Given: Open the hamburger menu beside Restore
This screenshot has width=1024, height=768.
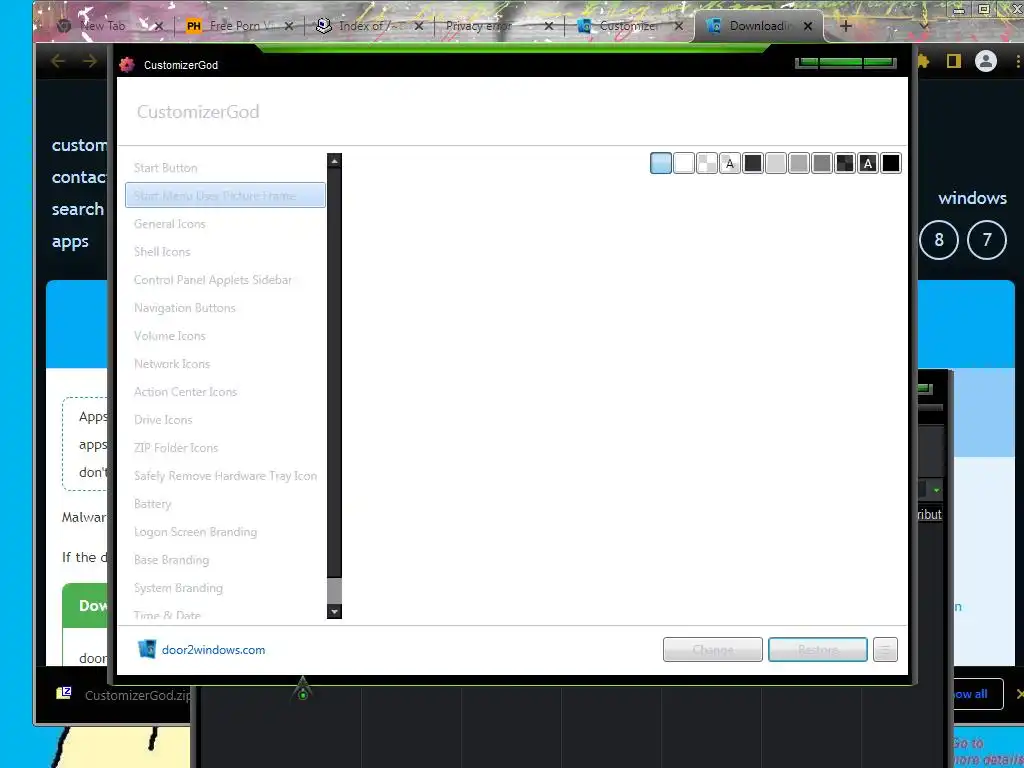Looking at the screenshot, I should coord(885,650).
